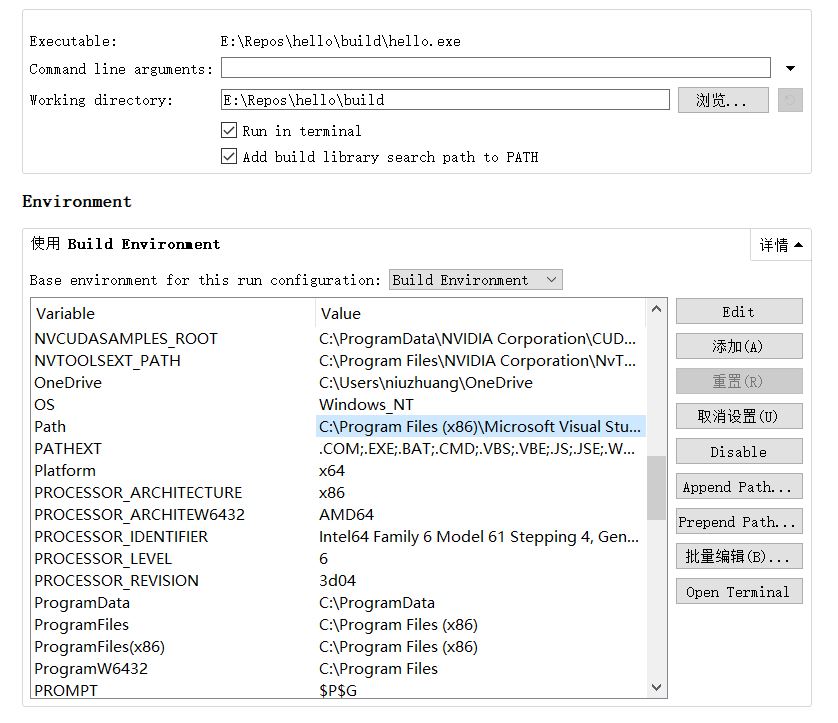Toggle the Run in terminal checkbox
The image size is (838, 723).
click(228, 131)
